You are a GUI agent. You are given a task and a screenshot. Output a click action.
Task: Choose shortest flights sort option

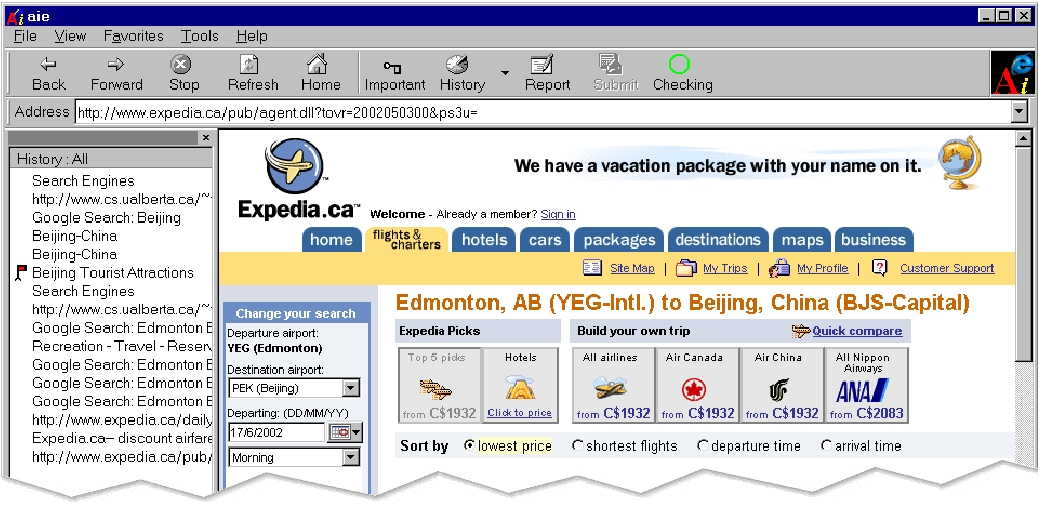click(578, 446)
